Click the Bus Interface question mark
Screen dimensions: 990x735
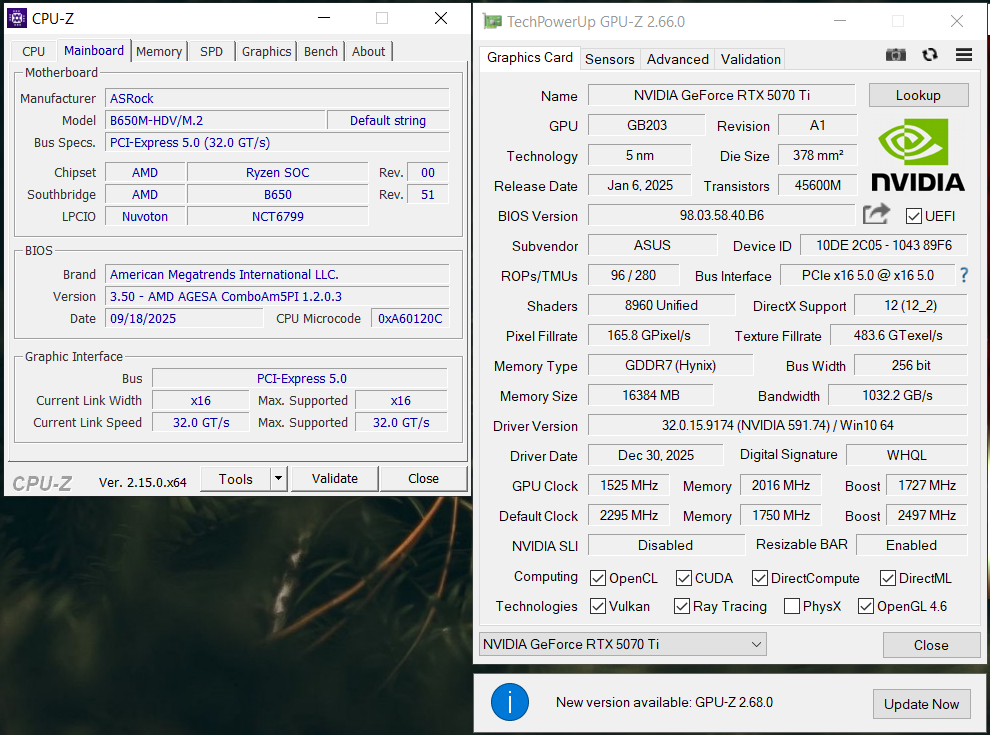pyautogui.click(x=963, y=275)
